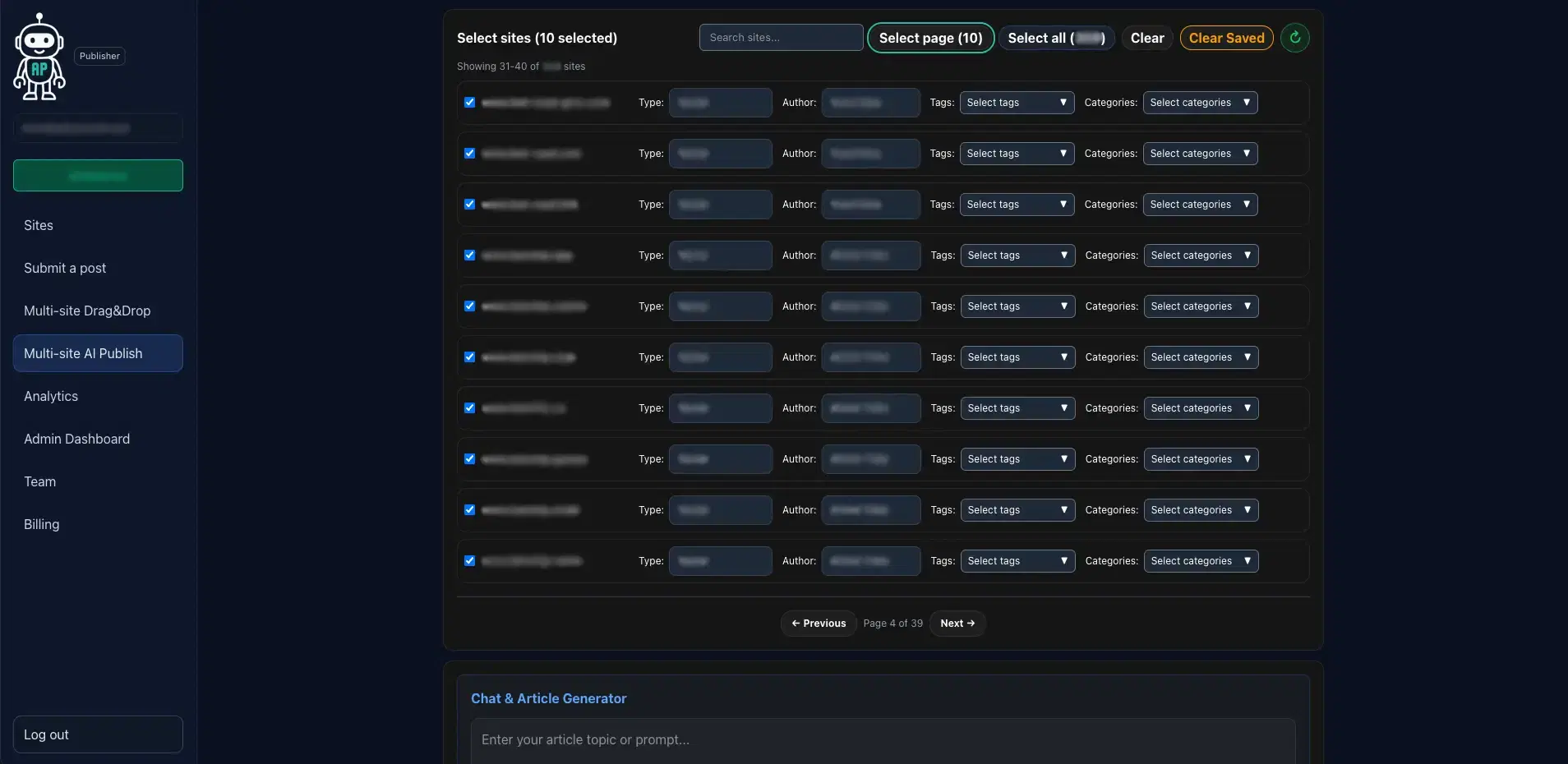This screenshot has height=764, width=1568.
Task: Go to Next page of sites
Action: point(957,624)
